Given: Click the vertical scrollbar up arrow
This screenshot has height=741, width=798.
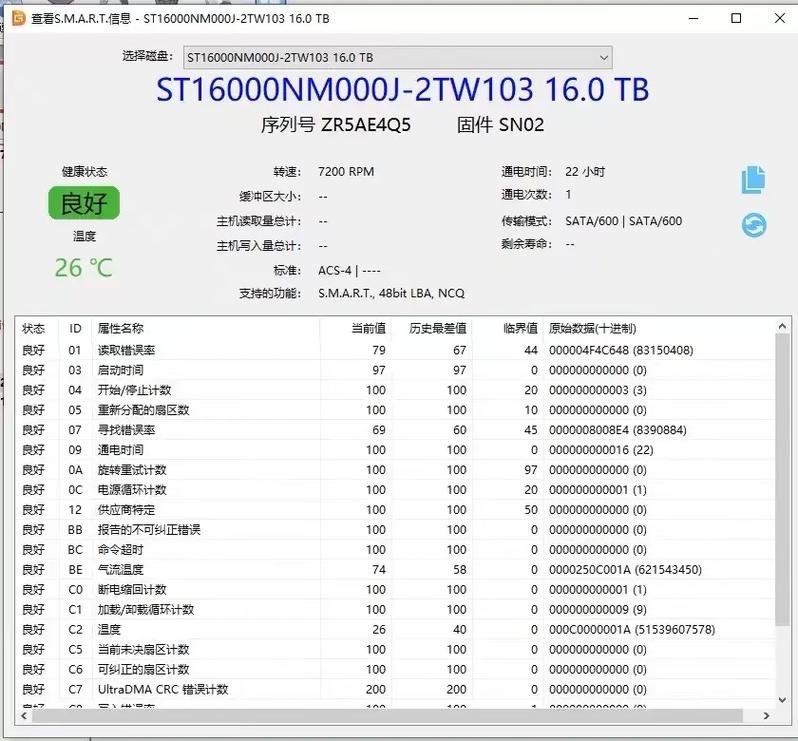Looking at the screenshot, I should coord(782,326).
